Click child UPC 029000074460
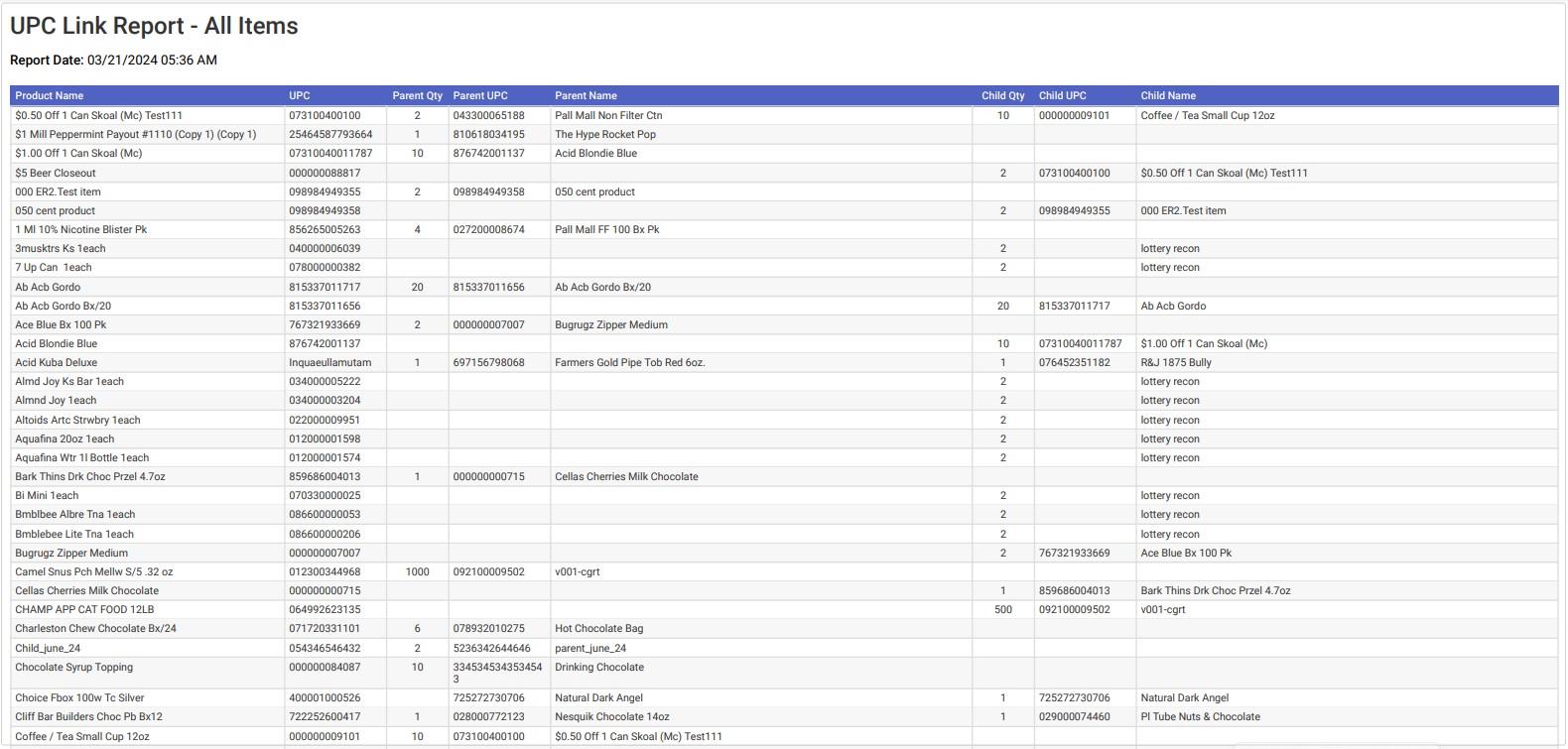The width and height of the screenshot is (1568, 749). point(1075,717)
